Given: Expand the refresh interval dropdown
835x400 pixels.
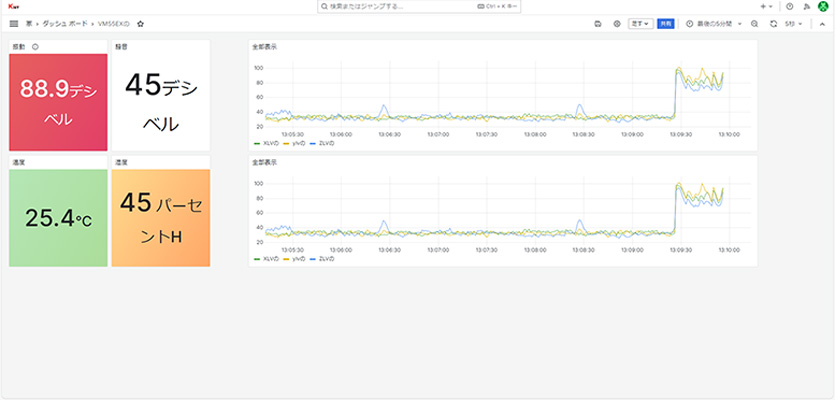Looking at the screenshot, I should pyautogui.click(x=794, y=23).
